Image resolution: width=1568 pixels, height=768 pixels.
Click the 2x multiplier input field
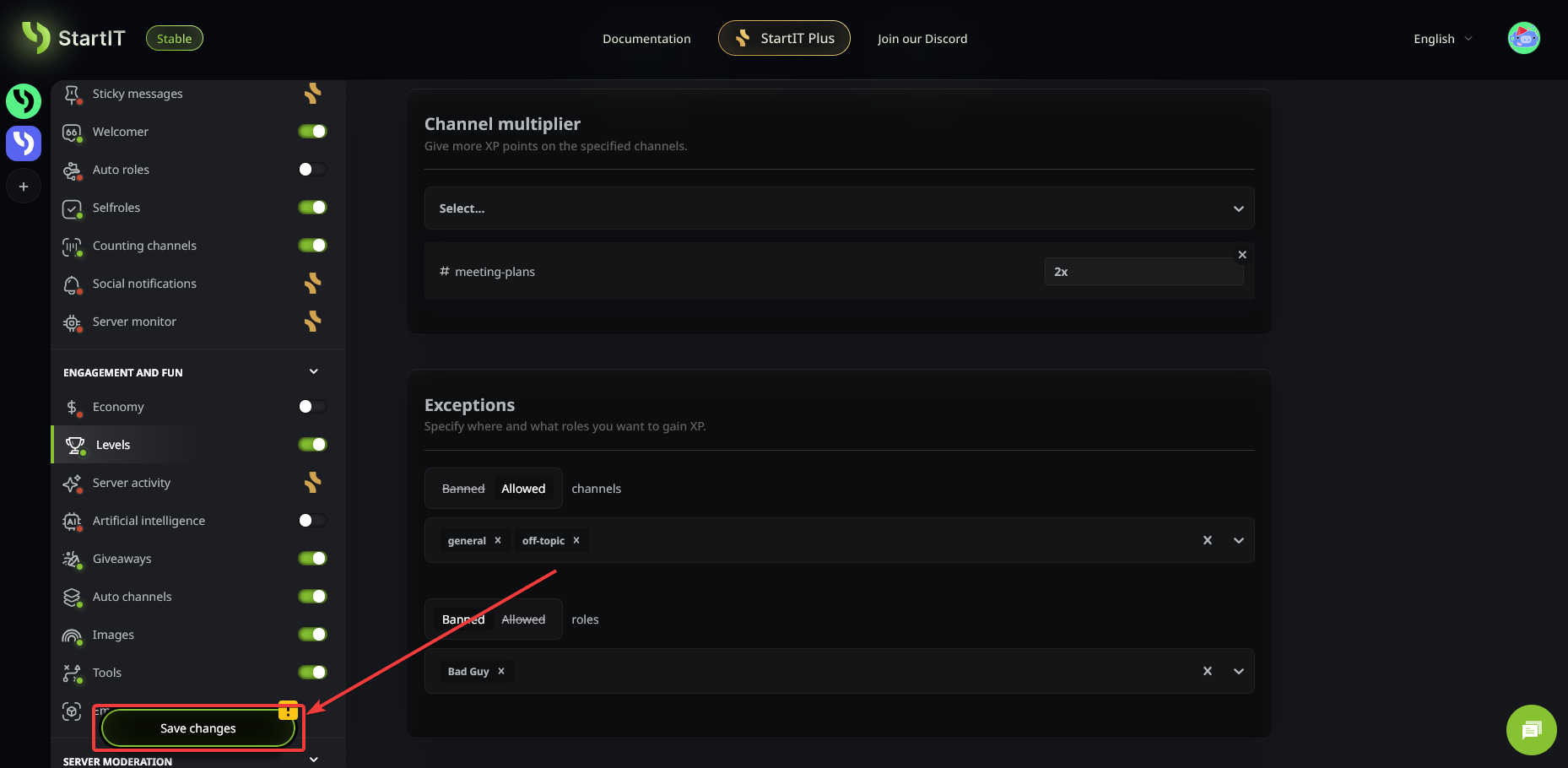pyautogui.click(x=1143, y=272)
